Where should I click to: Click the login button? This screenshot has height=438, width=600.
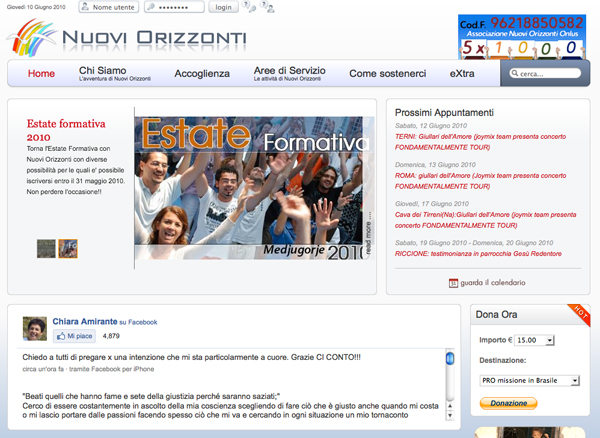pyautogui.click(x=223, y=7)
